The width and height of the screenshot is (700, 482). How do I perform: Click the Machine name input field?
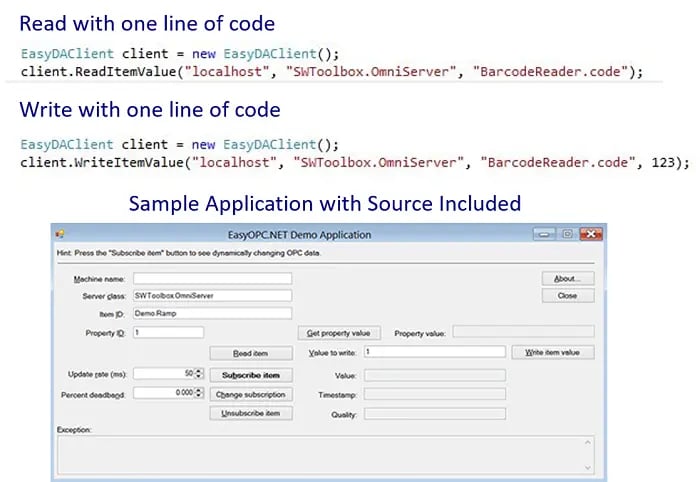pyautogui.click(x=212, y=279)
